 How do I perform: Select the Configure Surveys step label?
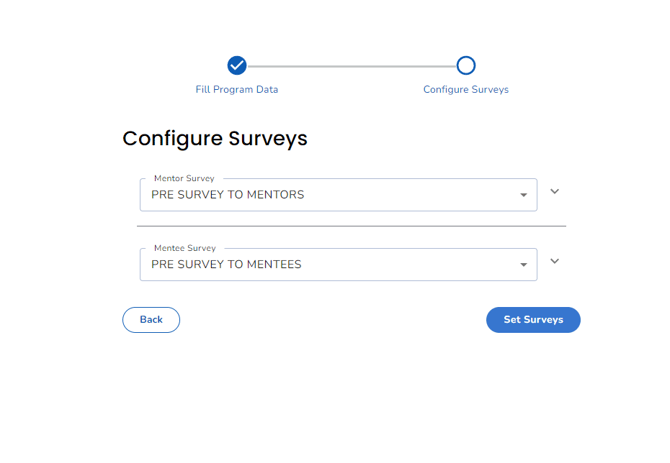click(x=466, y=89)
